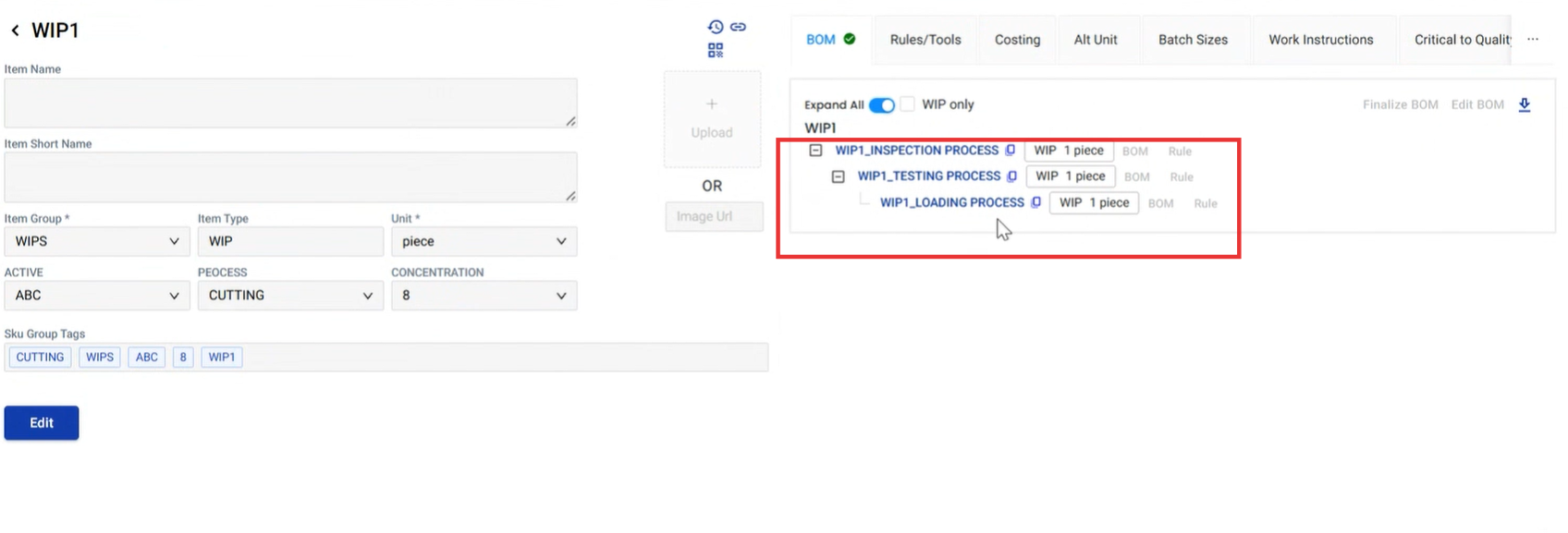
Task: Check the WIP only checkbox
Action: tap(908, 104)
